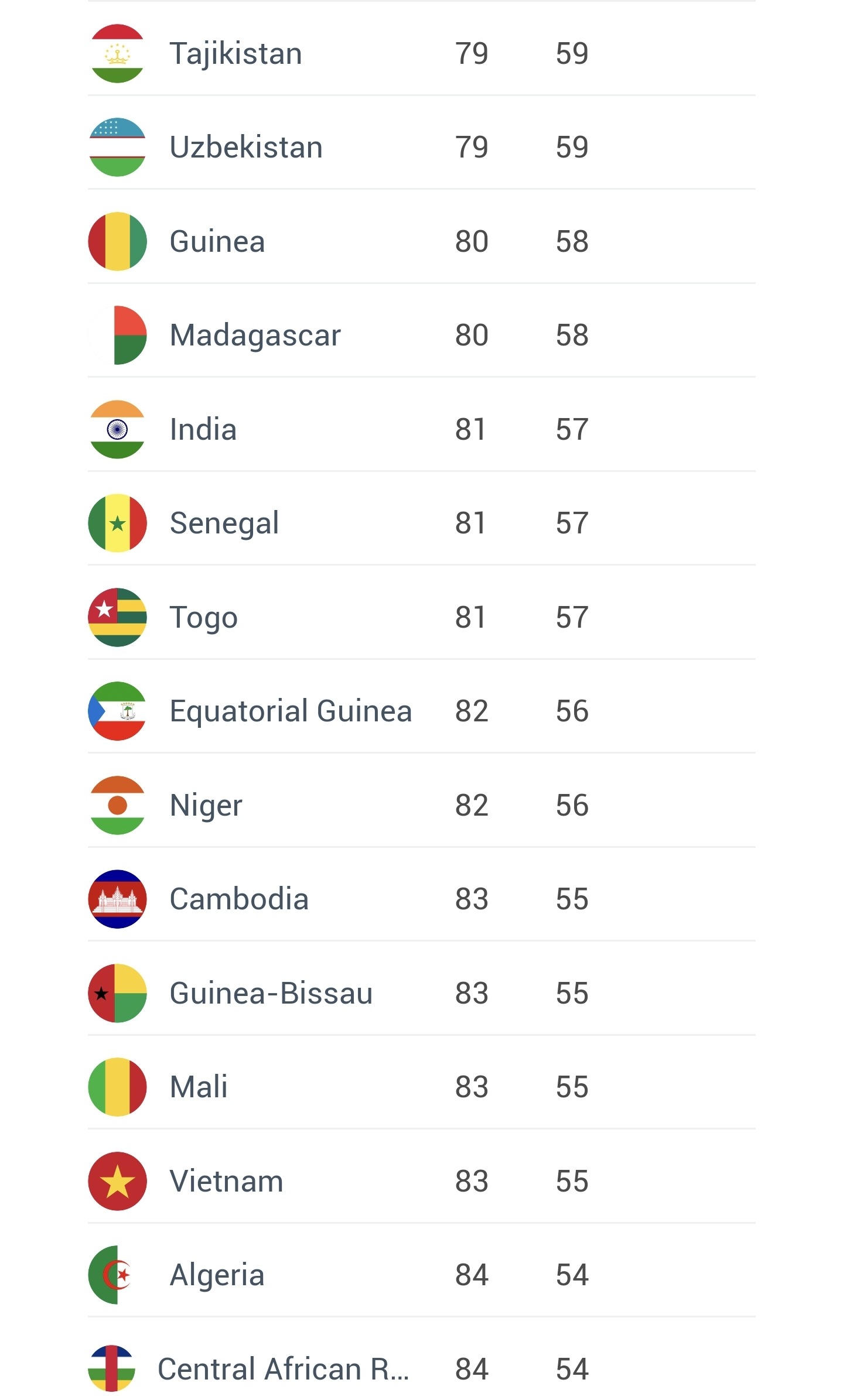Tap the Togo flag icon

(x=117, y=617)
